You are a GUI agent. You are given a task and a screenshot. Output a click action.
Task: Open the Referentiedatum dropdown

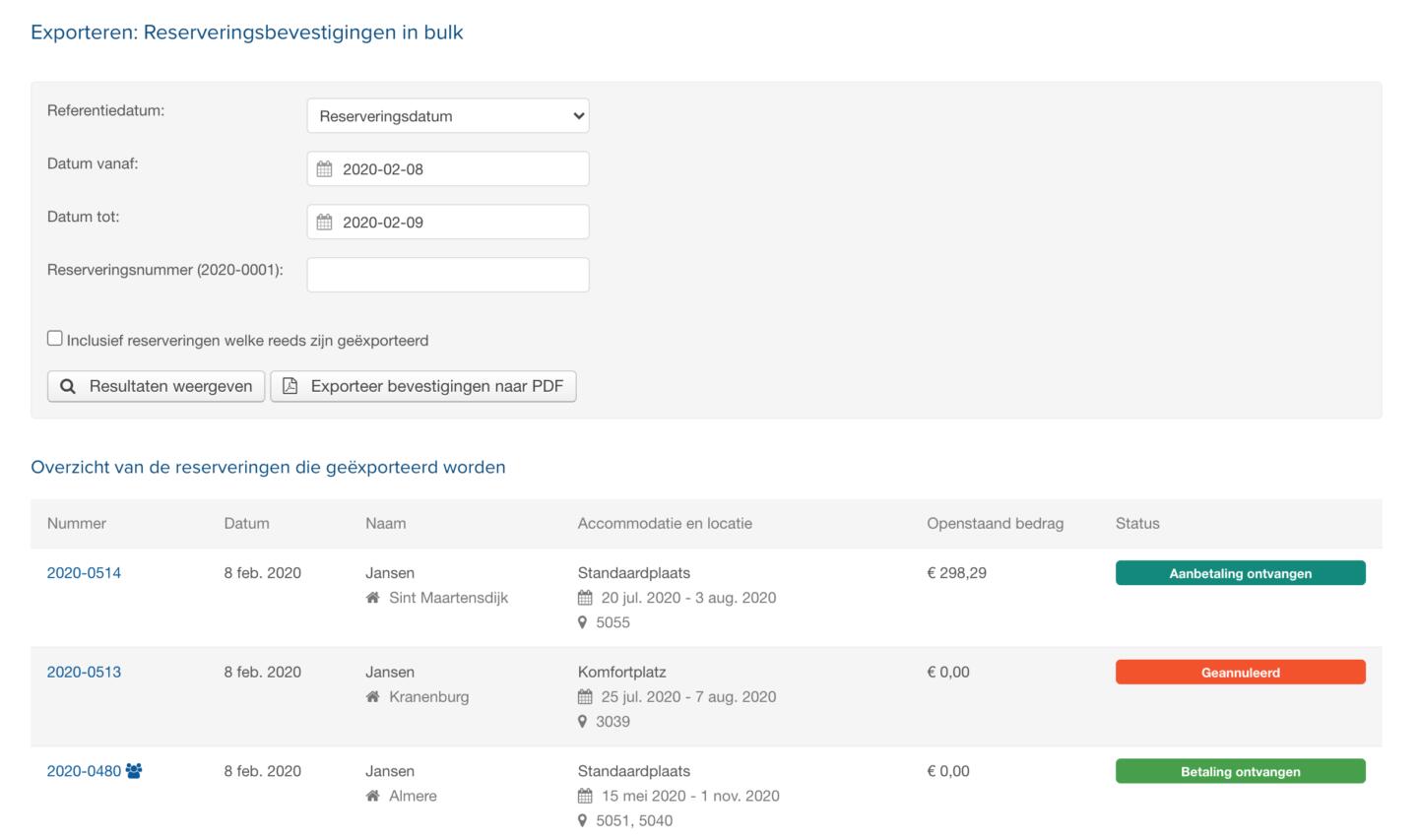click(448, 116)
